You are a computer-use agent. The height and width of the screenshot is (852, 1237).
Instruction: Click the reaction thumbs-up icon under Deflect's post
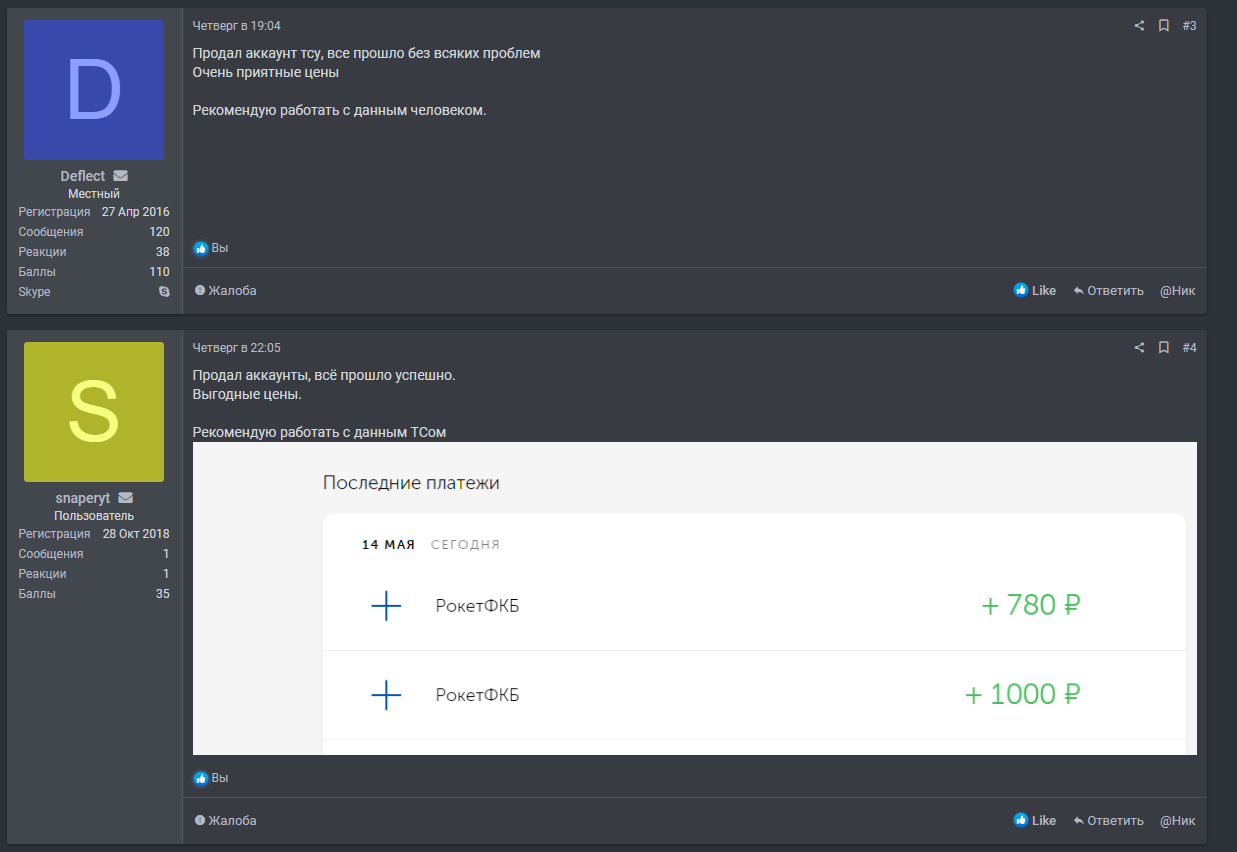tap(201, 248)
